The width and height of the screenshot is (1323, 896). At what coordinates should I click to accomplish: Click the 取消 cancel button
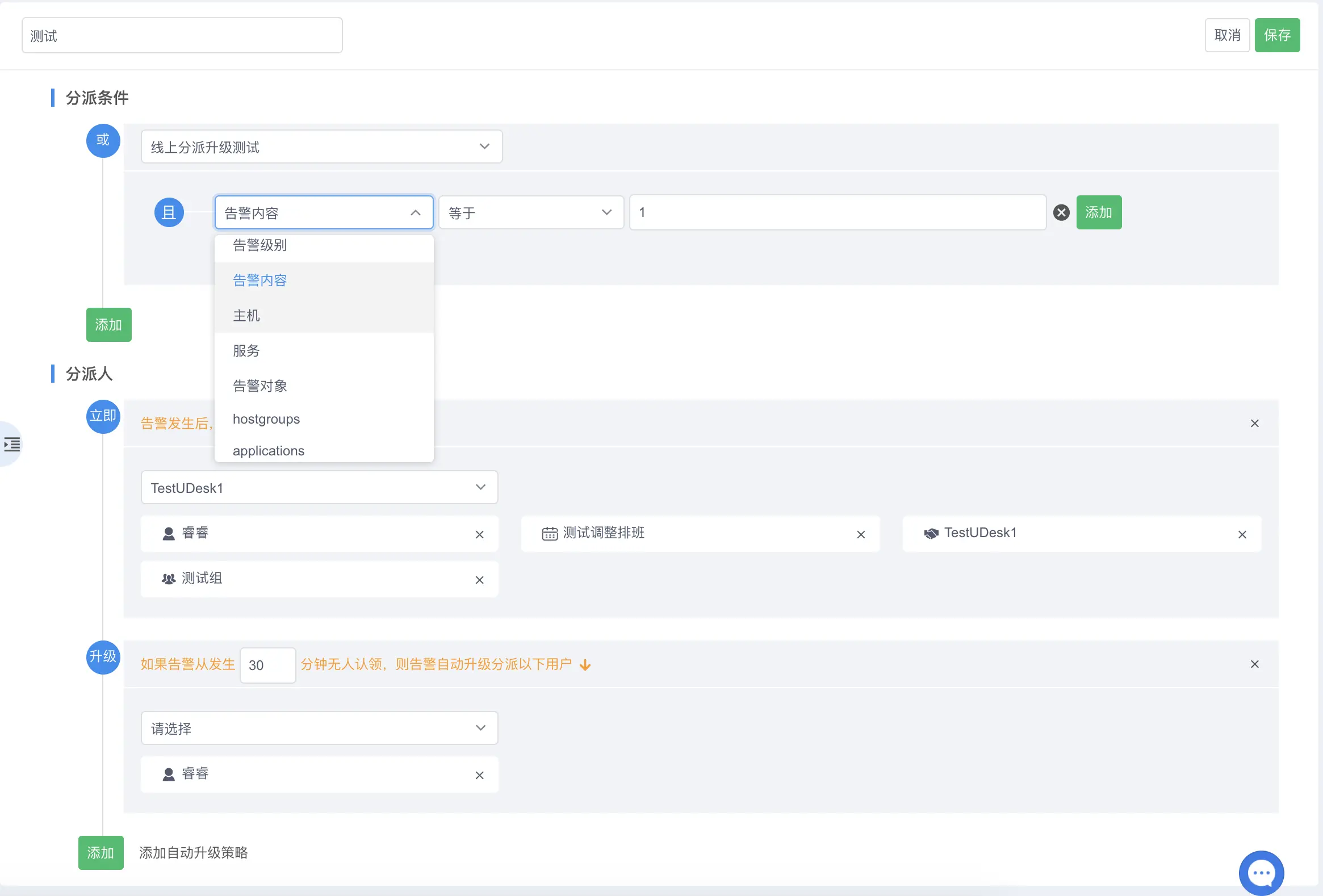(x=1227, y=35)
